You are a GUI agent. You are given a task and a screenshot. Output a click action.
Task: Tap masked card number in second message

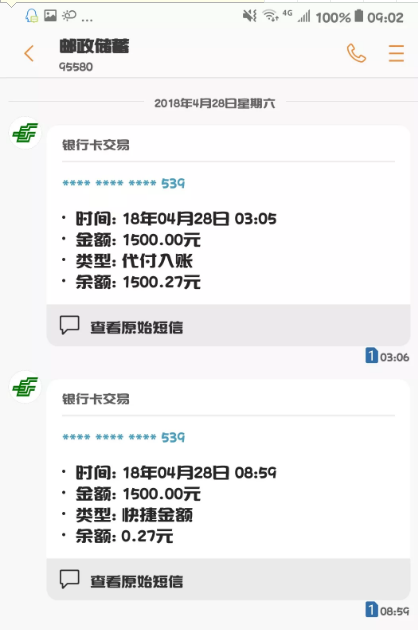point(123,437)
